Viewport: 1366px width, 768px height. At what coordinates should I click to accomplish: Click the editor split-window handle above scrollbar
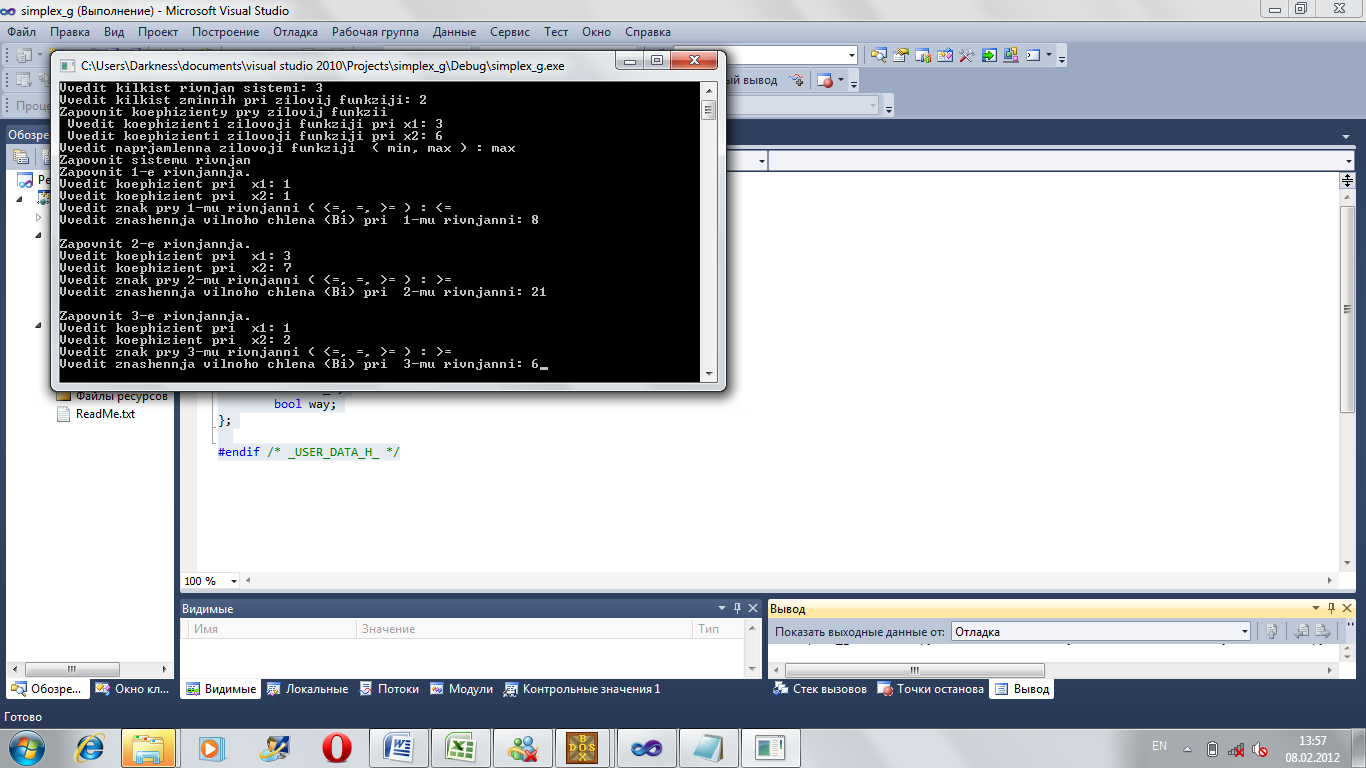[1347, 181]
